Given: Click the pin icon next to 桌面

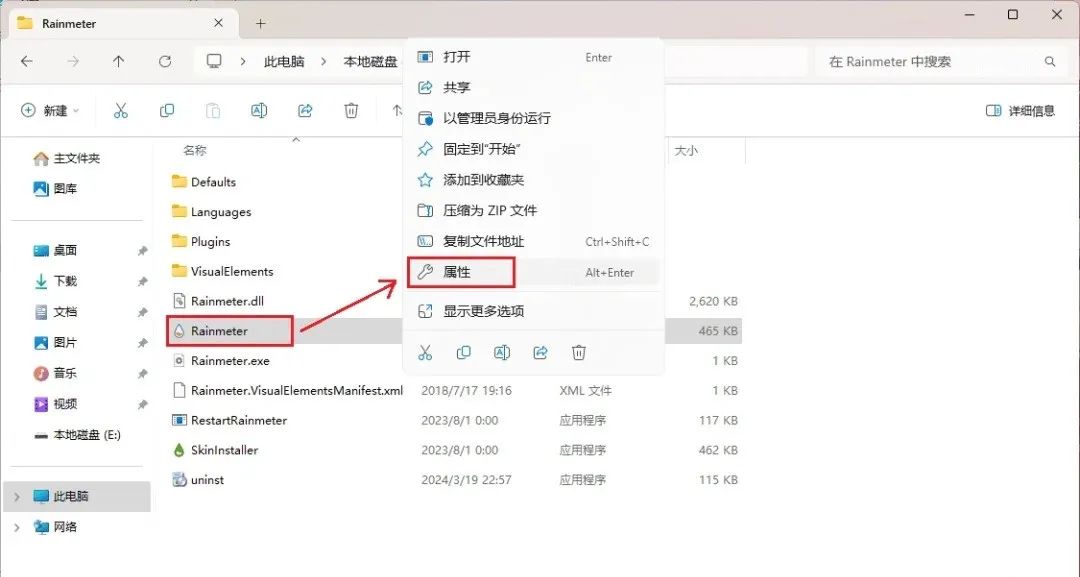Looking at the screenshot, I should click(x=143, y=251).
